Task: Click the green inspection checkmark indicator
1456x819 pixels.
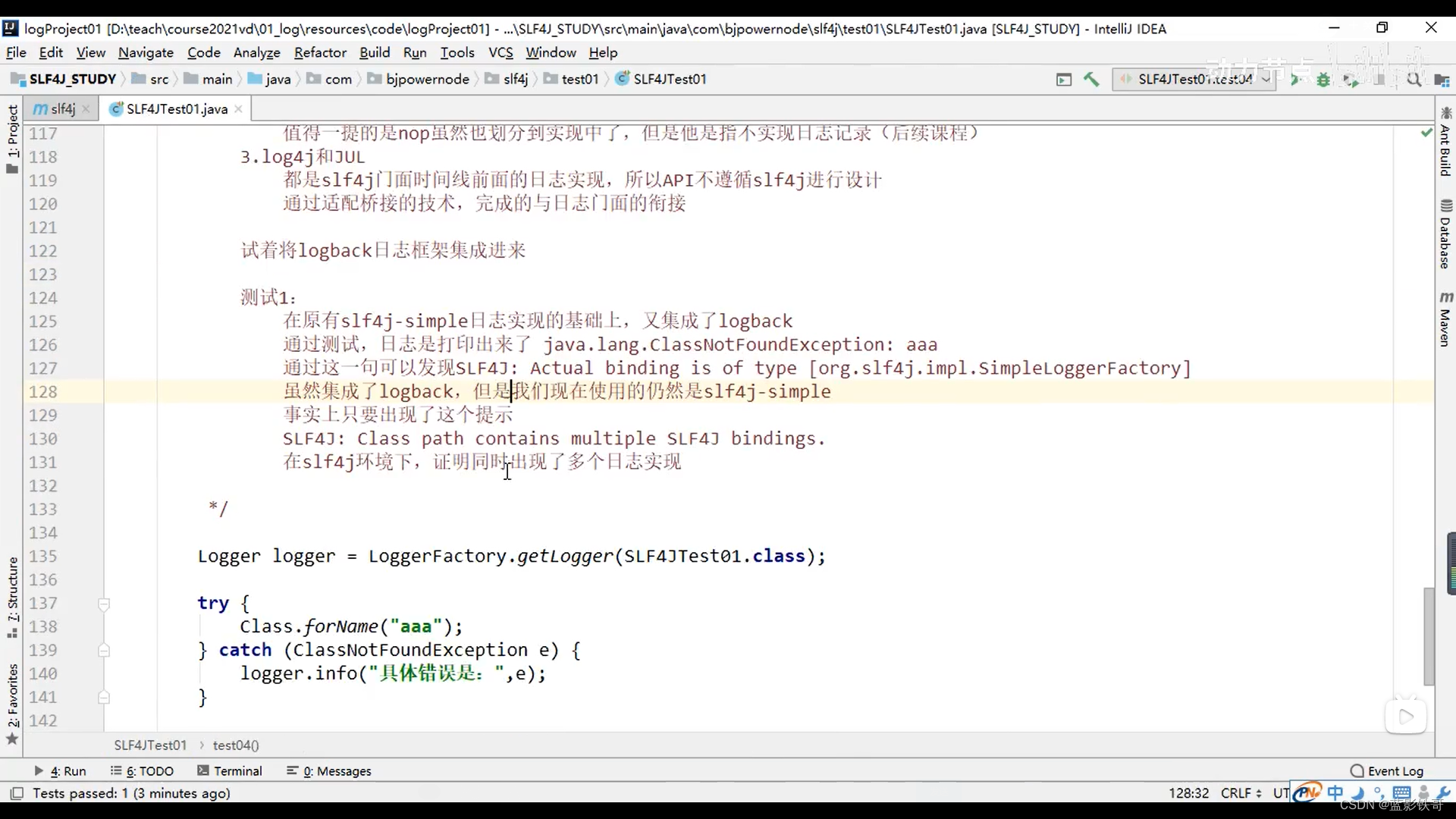Action: [1426, 133]
